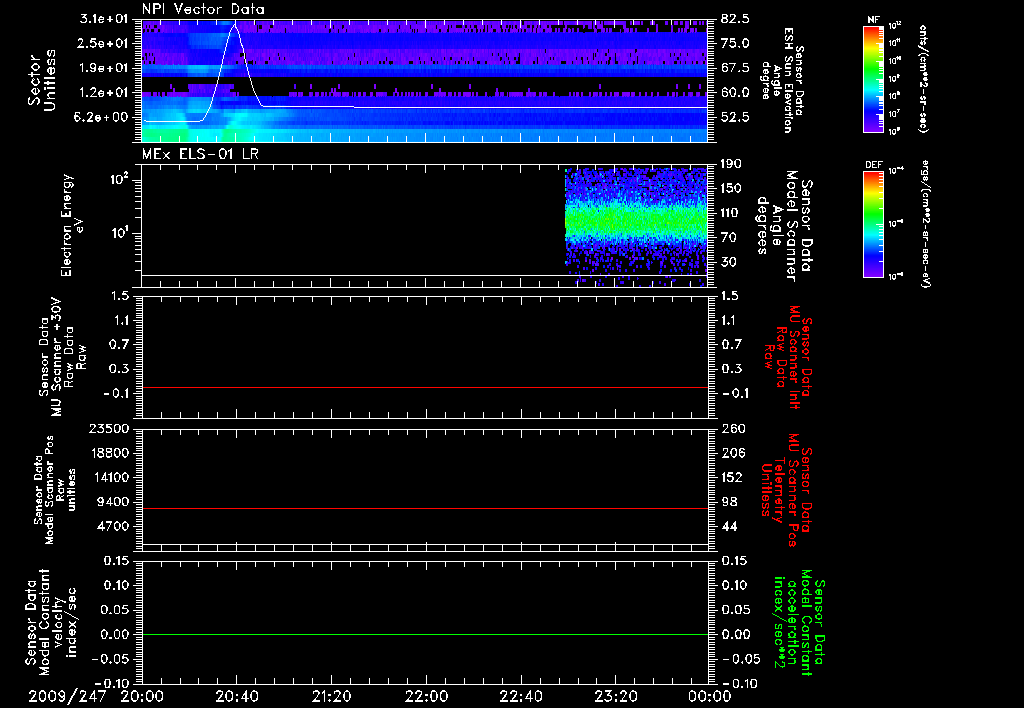
Task: Click the "1.2e+01" sector tick label
Action: coord(106,93)
